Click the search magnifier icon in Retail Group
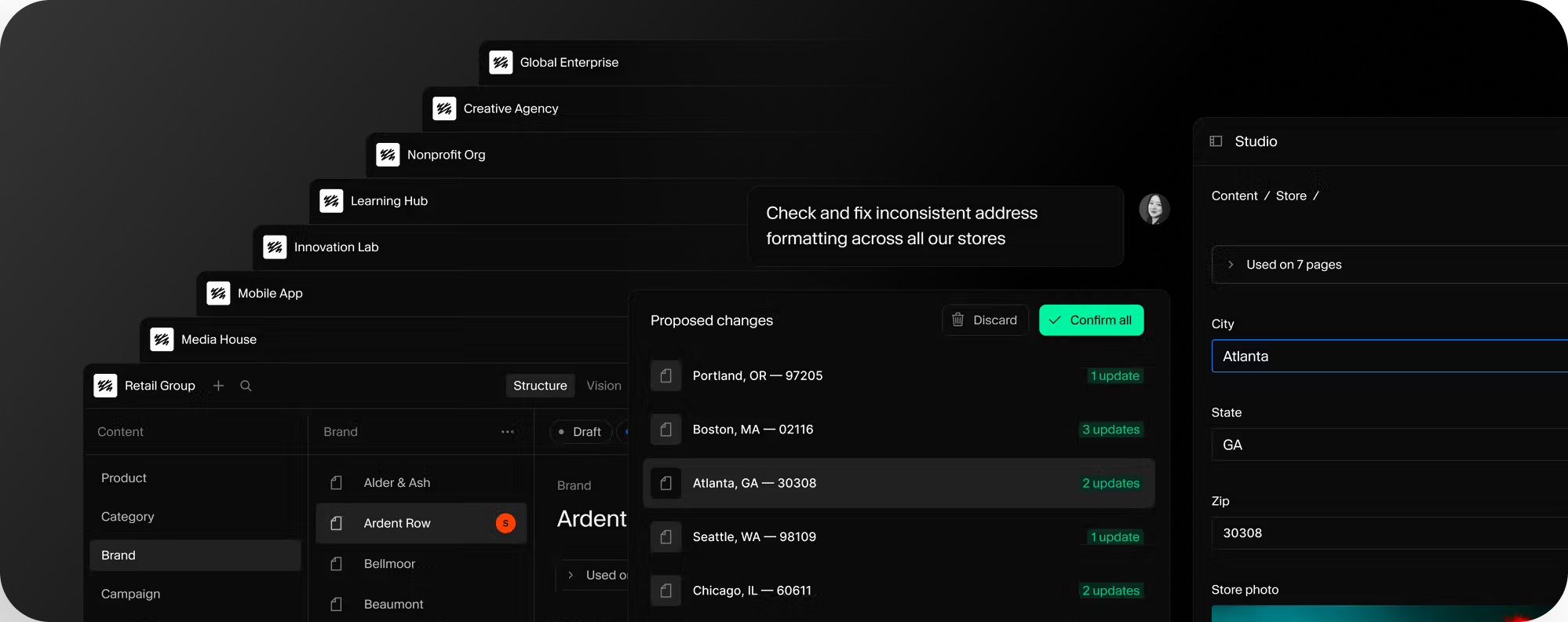The image size is (1568, 622). (246, 386)
